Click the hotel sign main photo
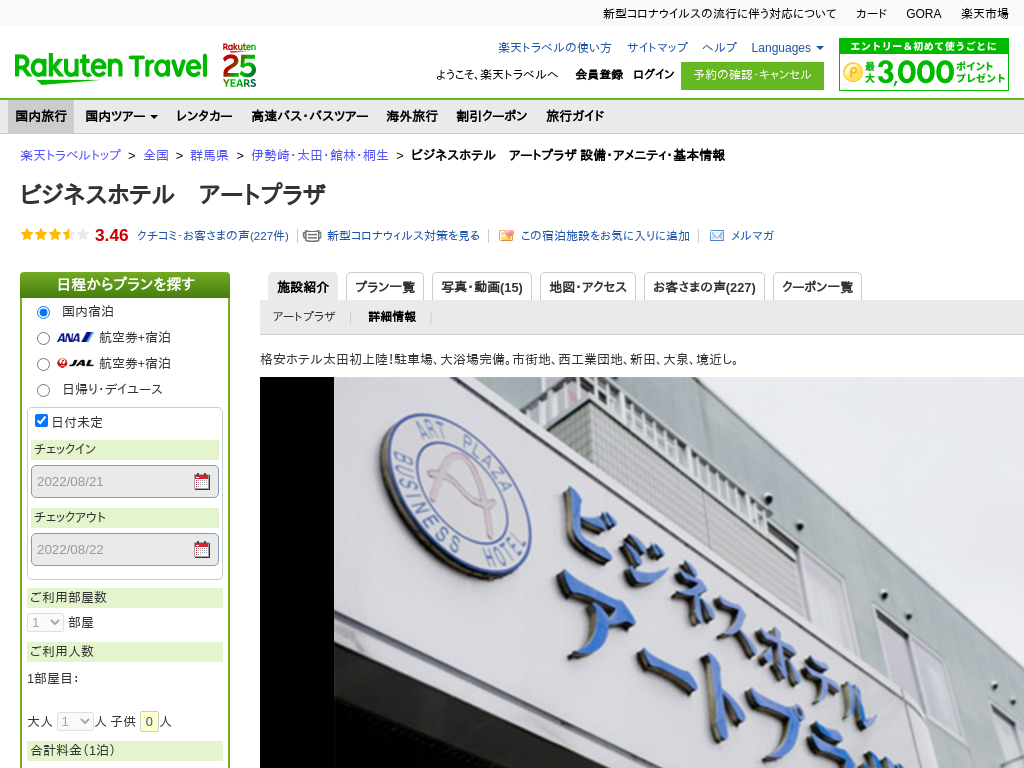 [x=642, y=573]
